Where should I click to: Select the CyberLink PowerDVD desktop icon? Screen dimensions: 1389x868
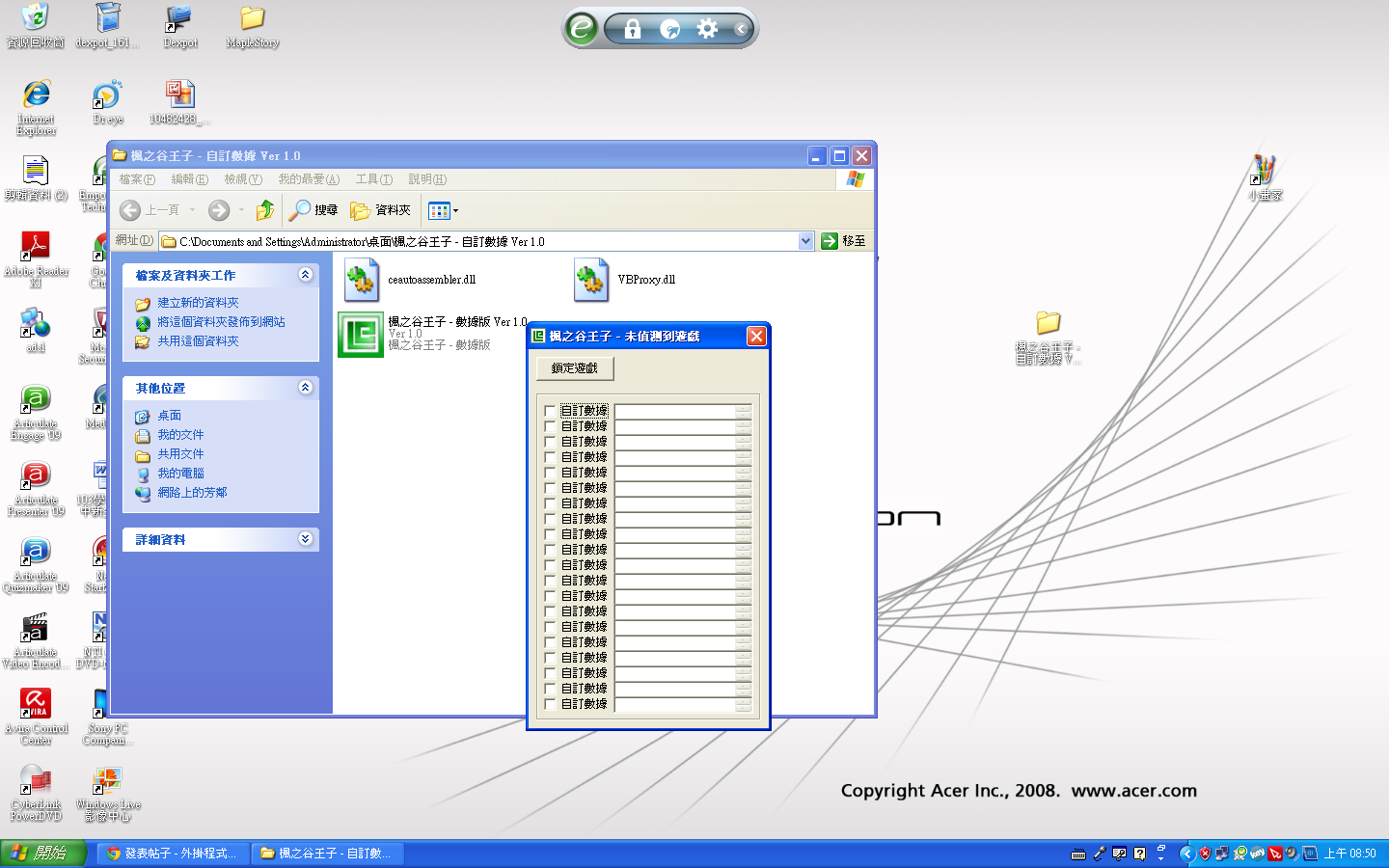36,793
